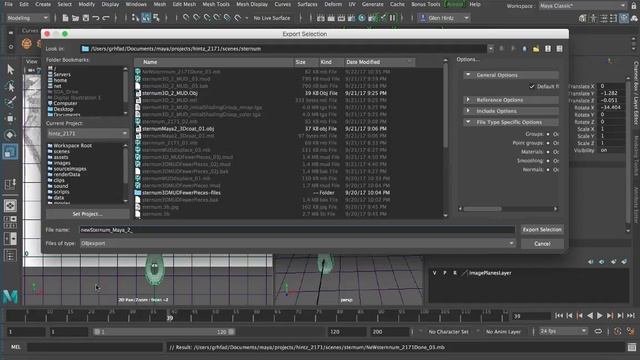
Task: Click the Redo arrow icon
Action: click(x=106, y=18)
